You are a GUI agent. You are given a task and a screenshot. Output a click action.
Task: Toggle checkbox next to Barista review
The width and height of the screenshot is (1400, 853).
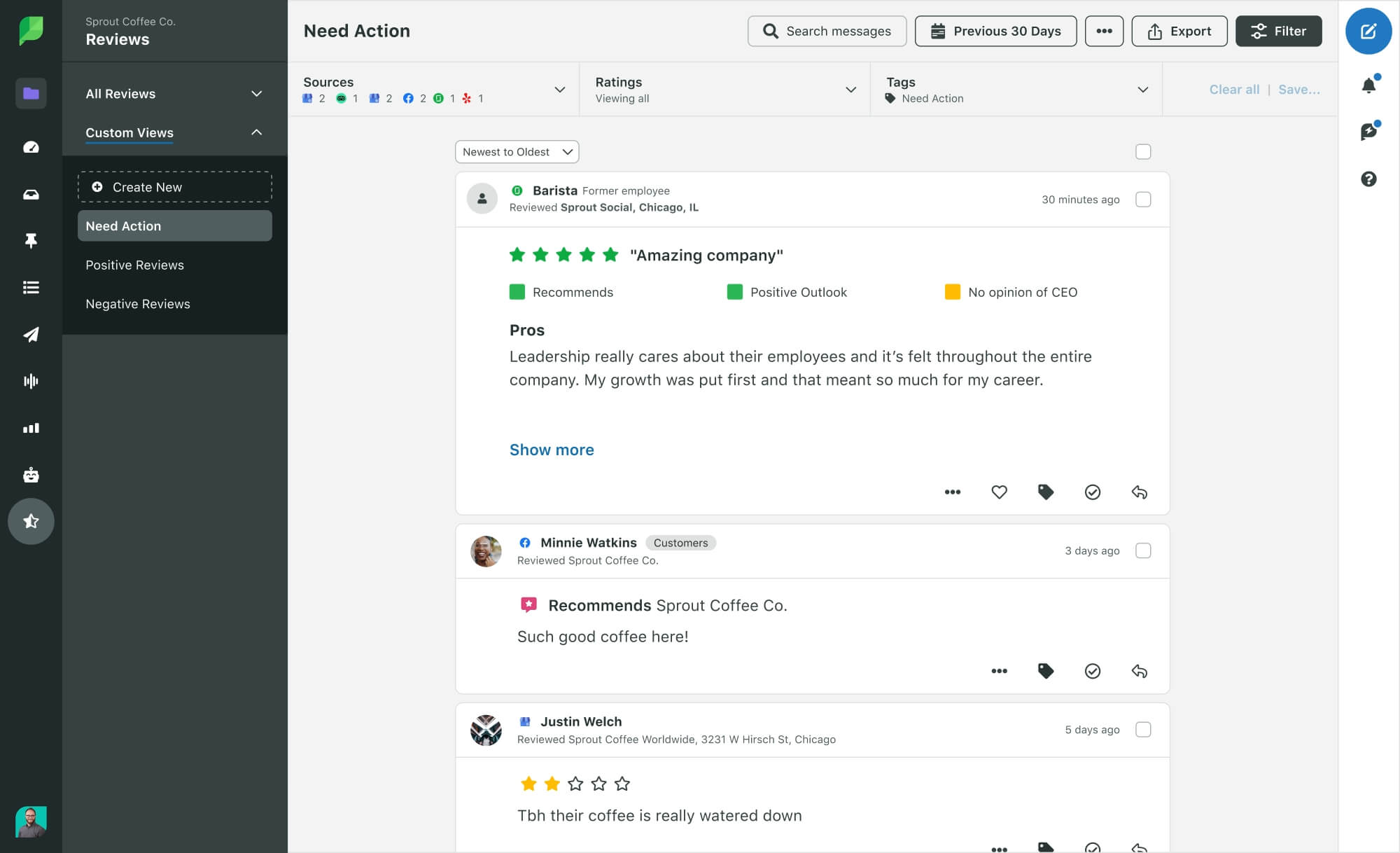(1143, 198)
